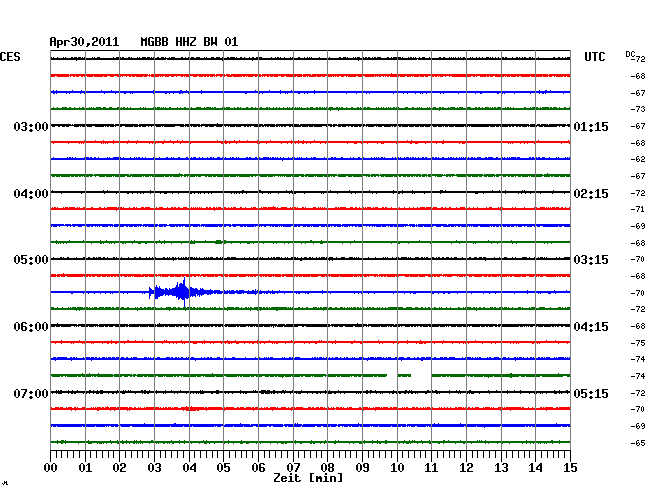Click the Zeit [min] axis title
The width and height of the screenshot is (650, 494).
[x=308, y=478]
